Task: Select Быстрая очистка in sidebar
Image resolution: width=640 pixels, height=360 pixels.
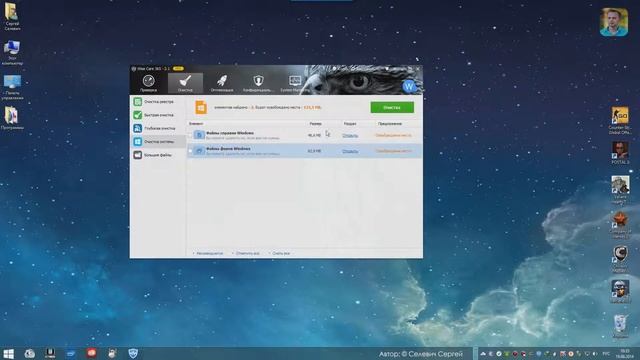Action: 158,115
